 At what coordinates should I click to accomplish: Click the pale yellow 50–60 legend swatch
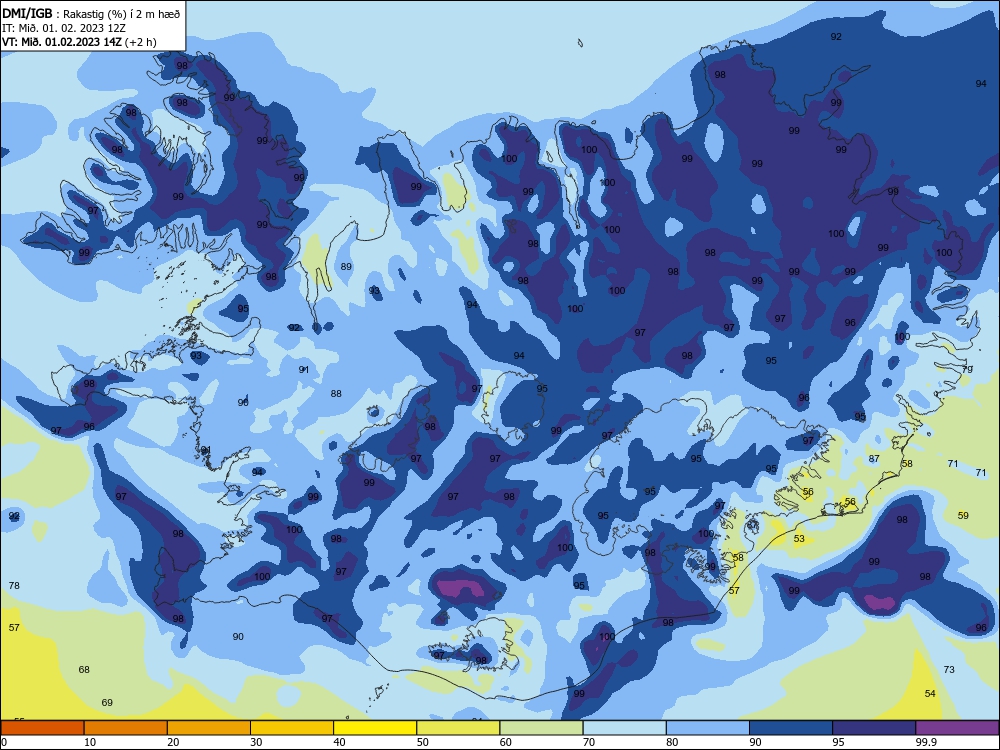tap(458, 728)
